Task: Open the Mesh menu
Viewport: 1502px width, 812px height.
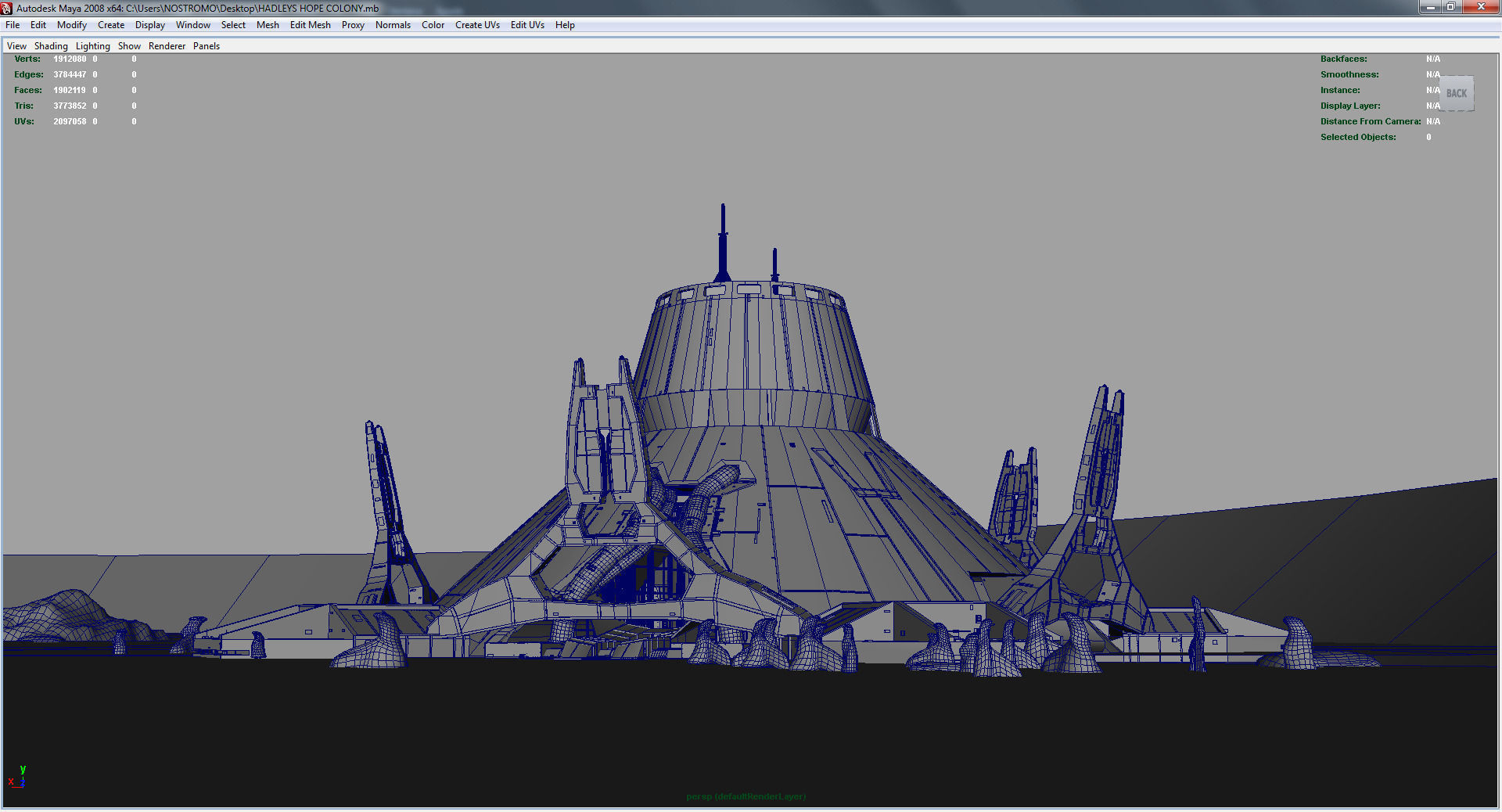Action: (268, 25)
